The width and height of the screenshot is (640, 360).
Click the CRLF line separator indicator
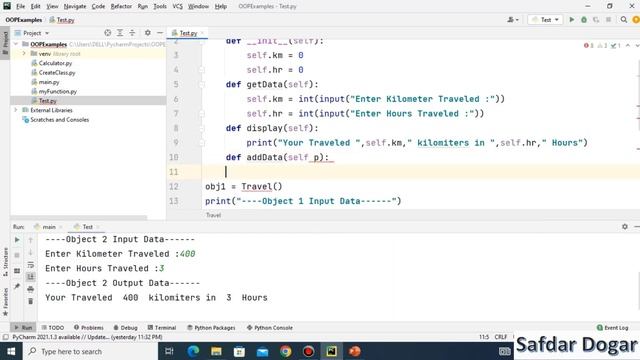500,337
